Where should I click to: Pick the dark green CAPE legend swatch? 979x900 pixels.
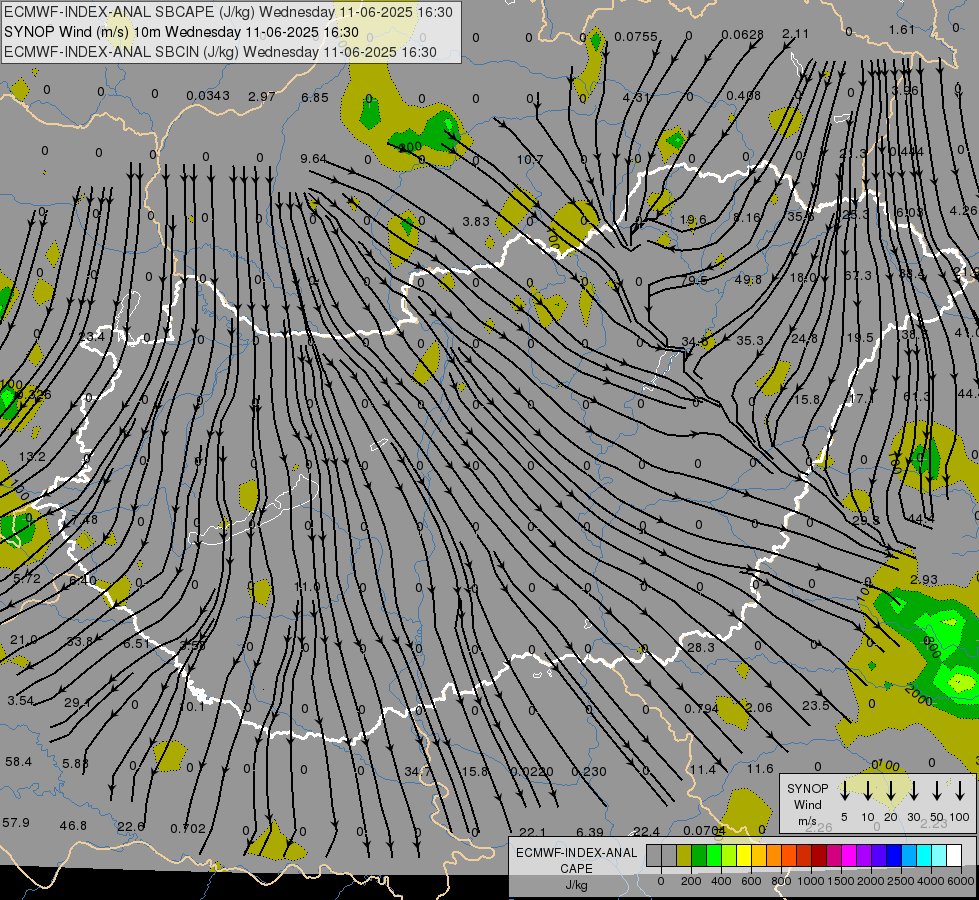coord(699,856)
